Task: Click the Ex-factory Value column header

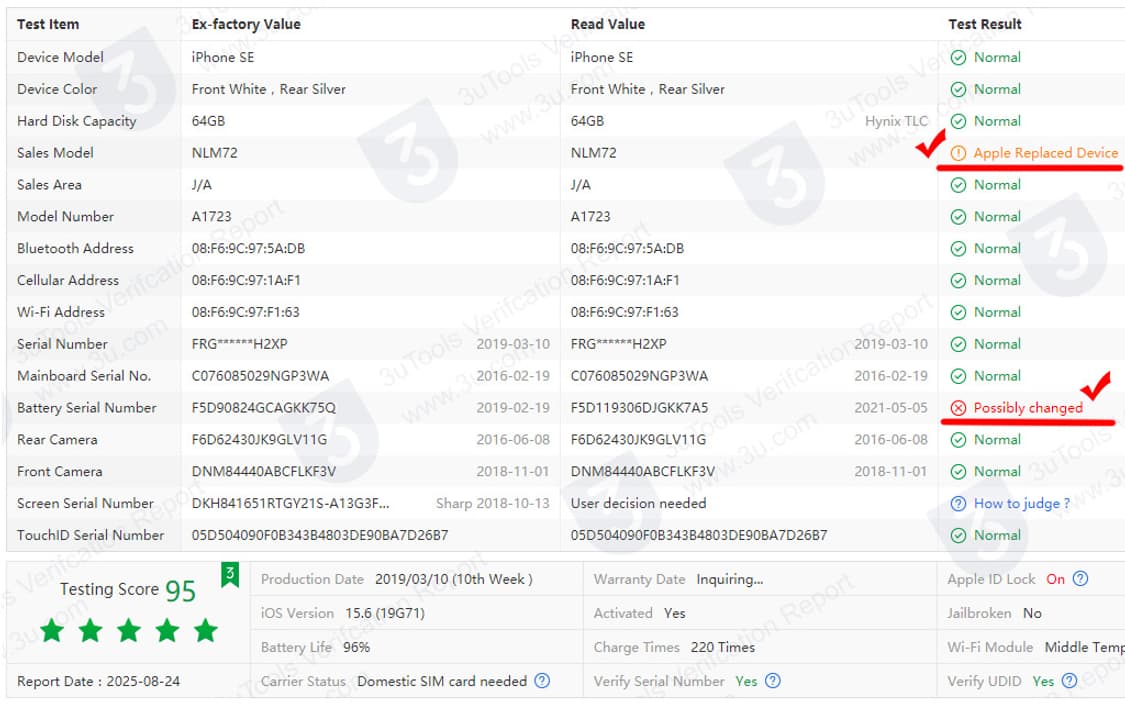Action: pos(246,24)
